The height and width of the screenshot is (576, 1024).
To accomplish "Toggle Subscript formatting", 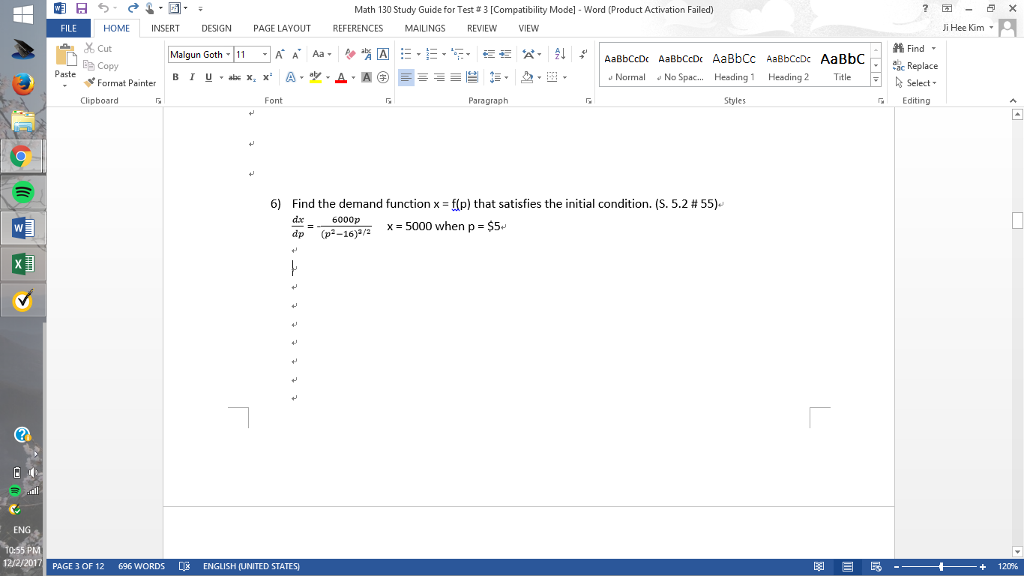I will (251, 77).
